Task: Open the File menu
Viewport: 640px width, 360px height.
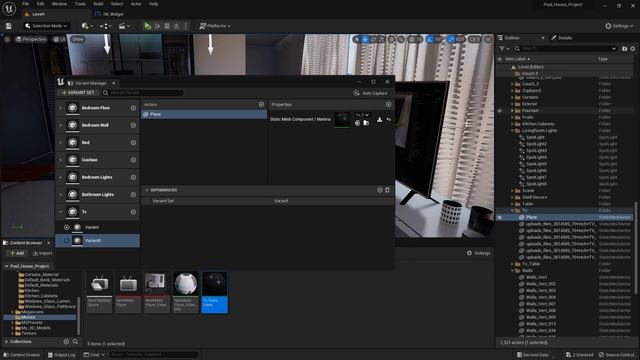Action: (x=26, y=4)
